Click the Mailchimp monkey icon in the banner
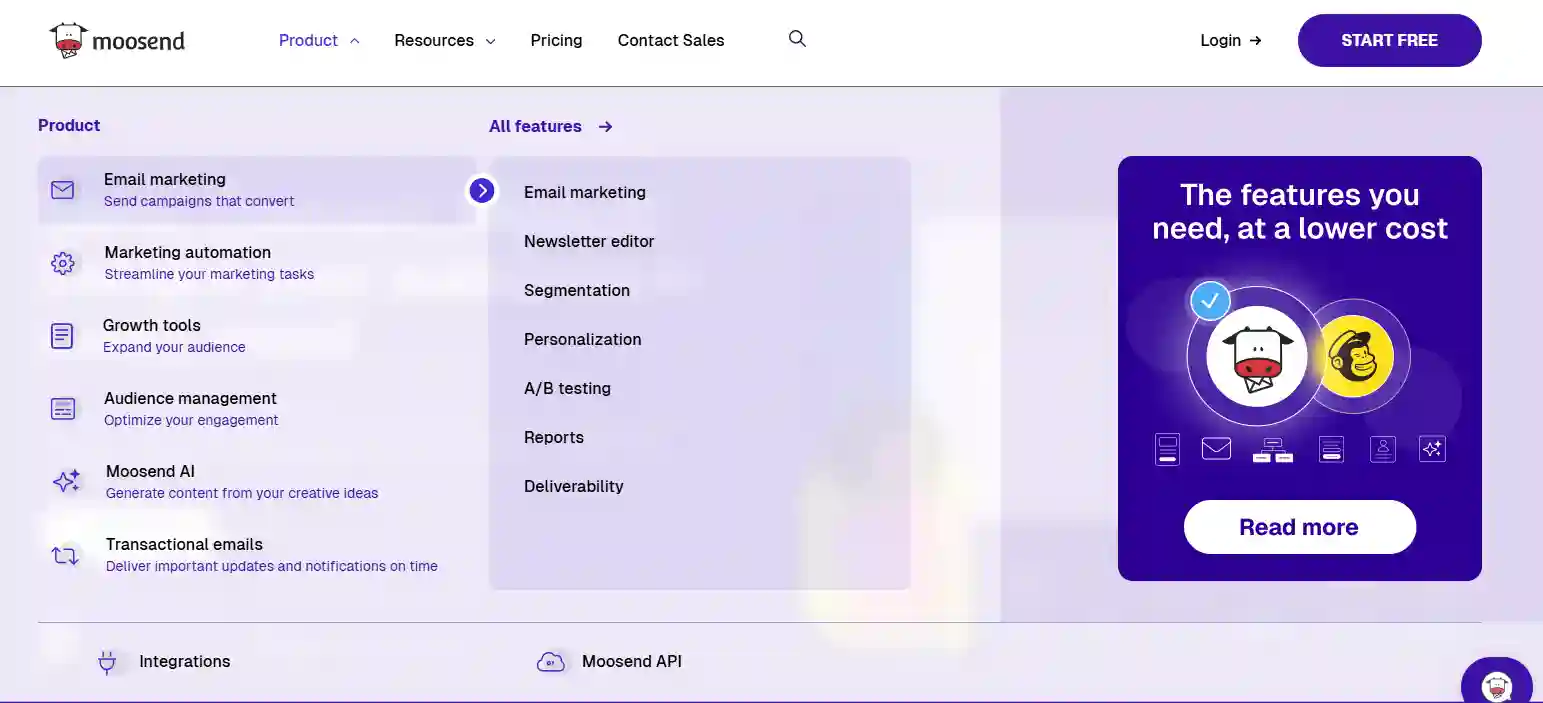This screenshot has width=1543, height=703. click(x=1353, y=356)
